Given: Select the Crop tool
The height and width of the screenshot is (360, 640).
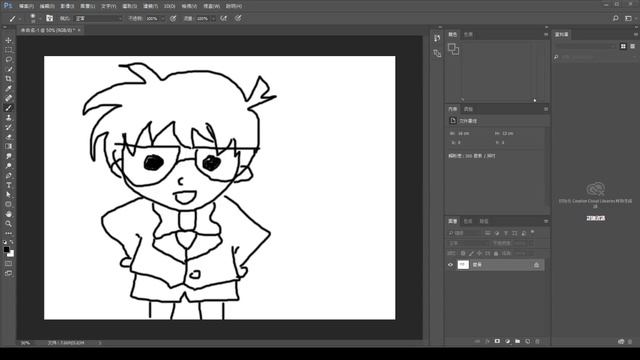Looking at the screenshot, I should (x=8, y=79).
